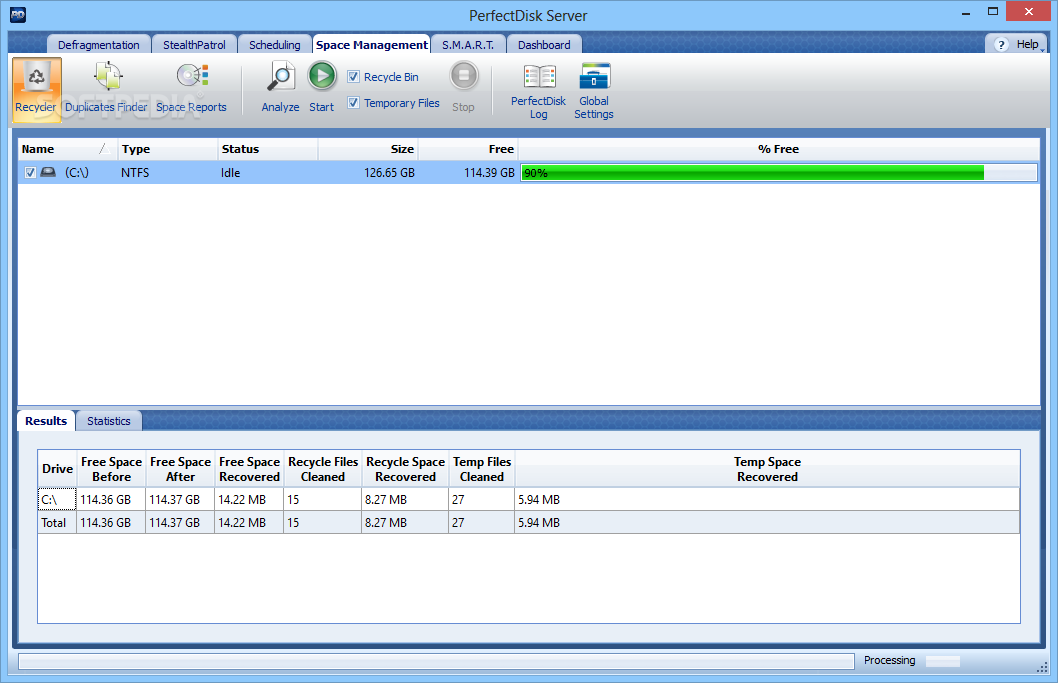Click the Analyze magnifier icon
This screenshot has height=683, width=1058.
click(x=281, y=76)
